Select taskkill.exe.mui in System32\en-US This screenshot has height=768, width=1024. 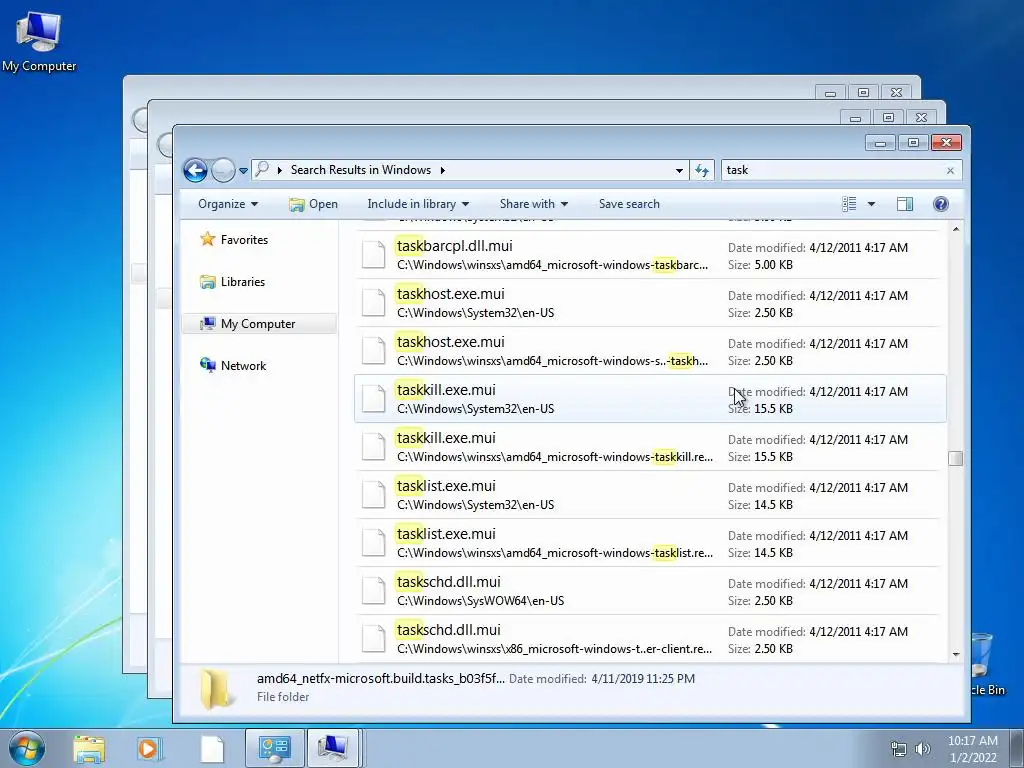(x=649, y=398)
